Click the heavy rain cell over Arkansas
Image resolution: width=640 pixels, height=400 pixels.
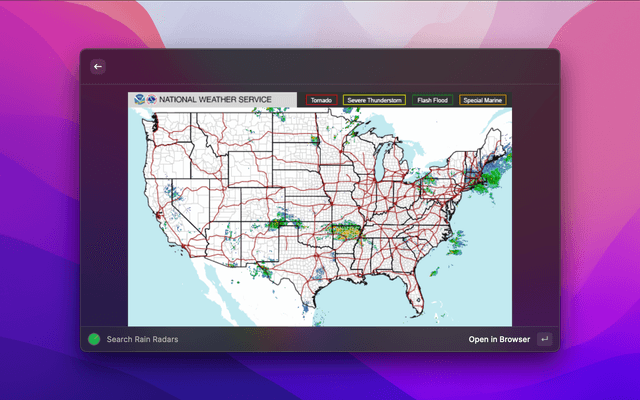coord(345,232)
